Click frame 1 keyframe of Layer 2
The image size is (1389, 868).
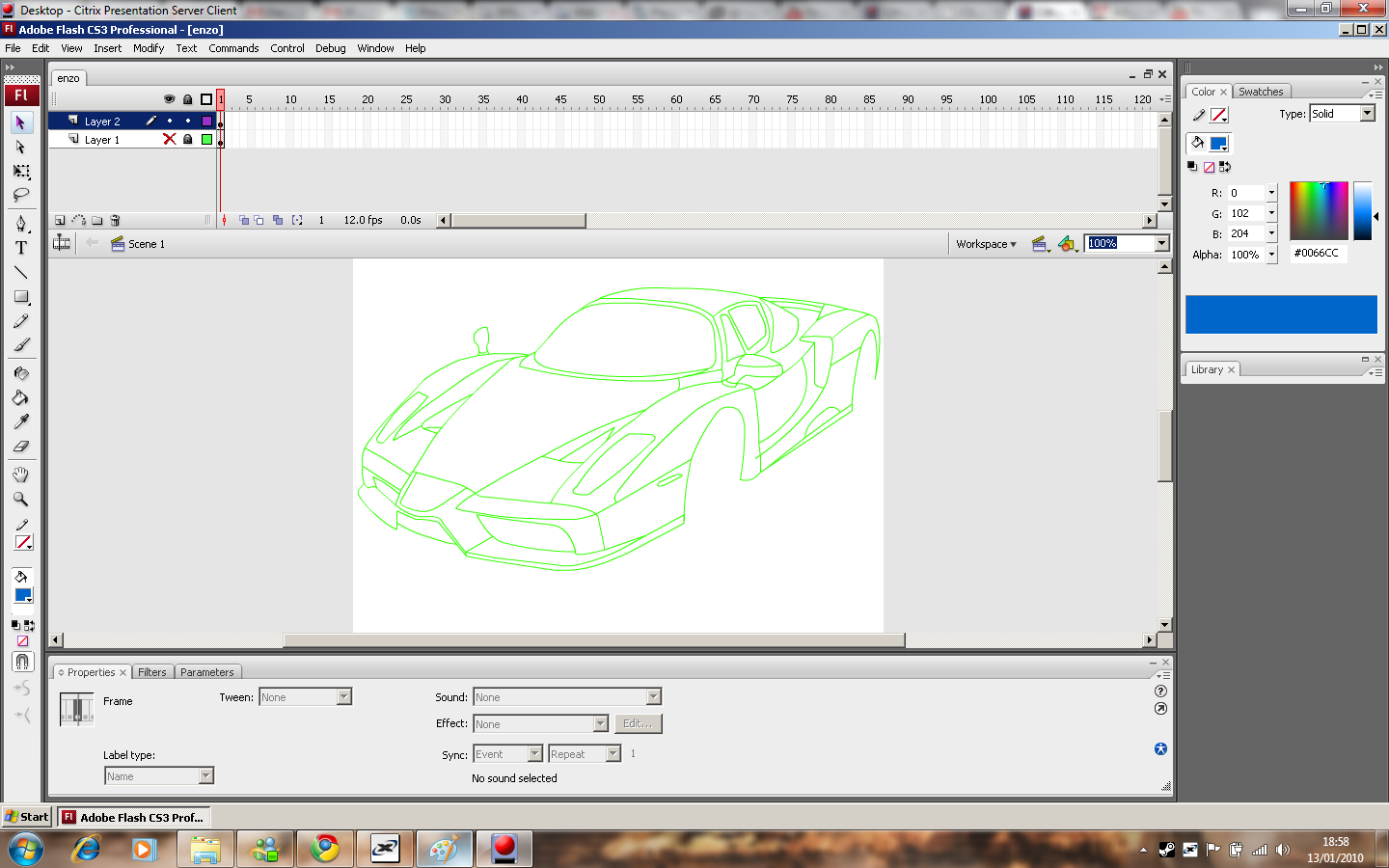pyautogui.click(x=220, y=122)
